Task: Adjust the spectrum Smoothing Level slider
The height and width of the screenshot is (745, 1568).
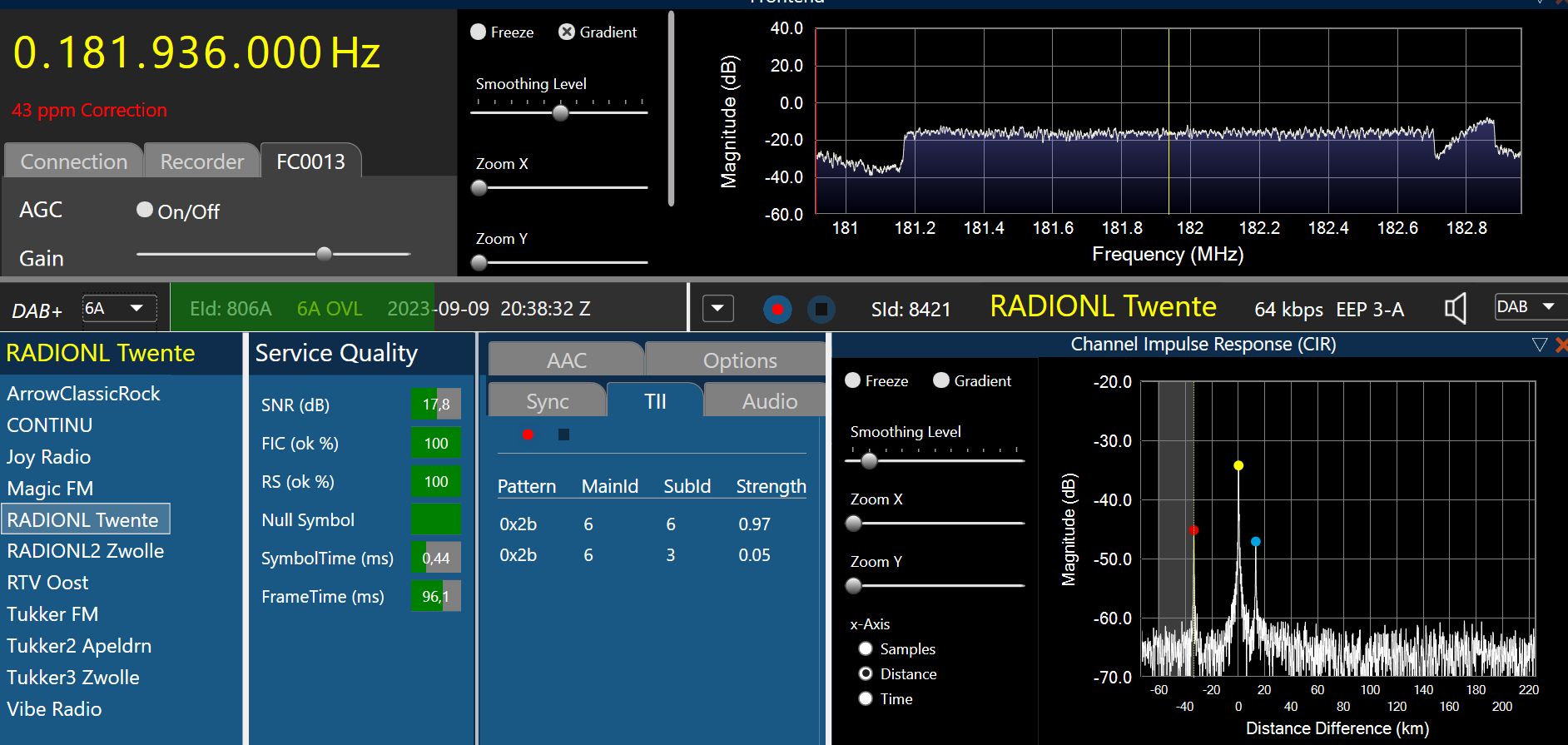Action: pos(560,112)
